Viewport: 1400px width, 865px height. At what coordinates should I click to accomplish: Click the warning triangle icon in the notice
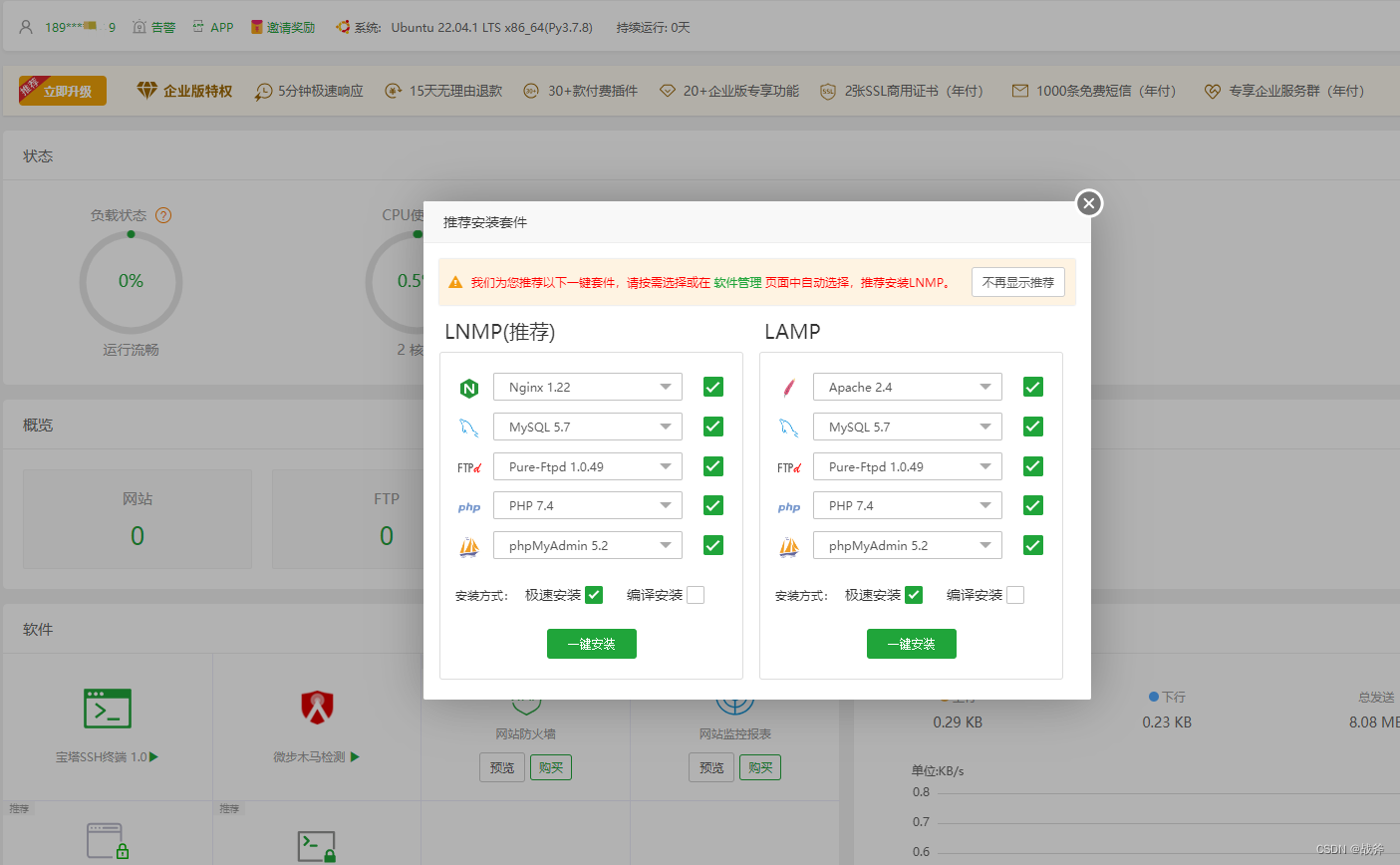coord(455,283)
